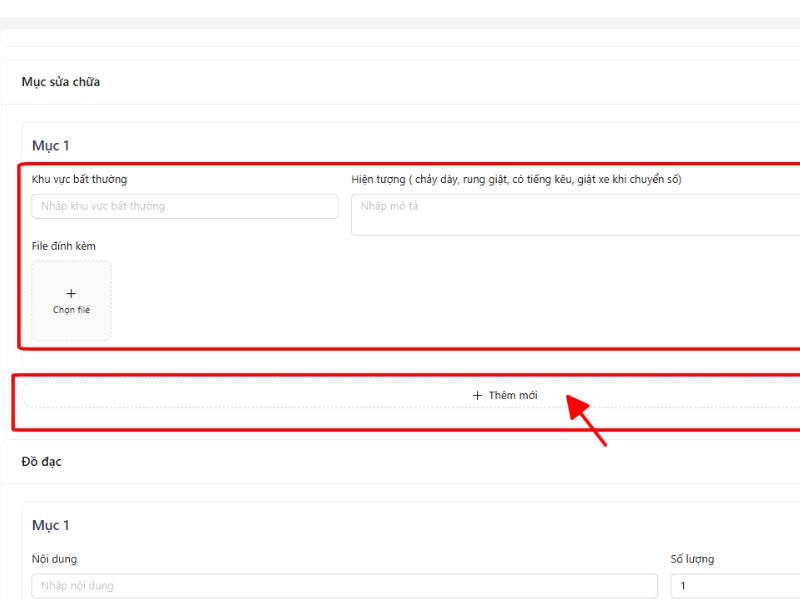Select Mục 1 title in the Mục sửa chữa section

pos(50,146)
